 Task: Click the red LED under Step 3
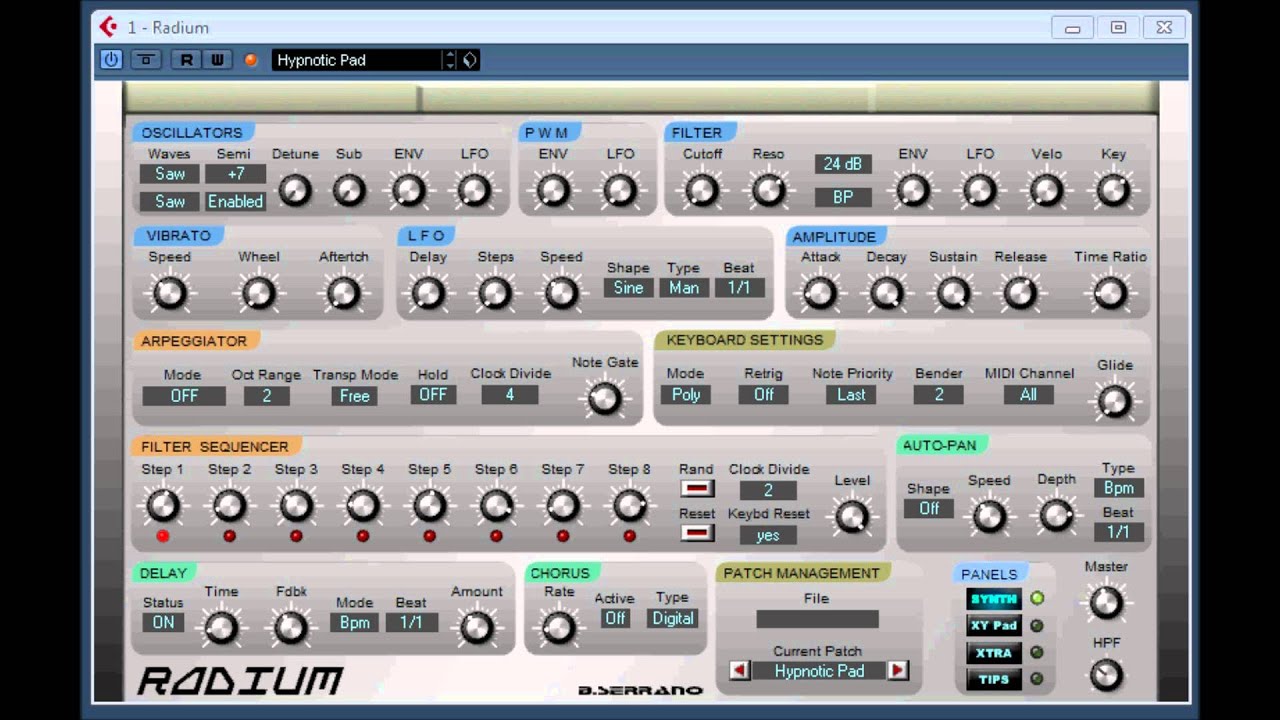pos(296,536)
